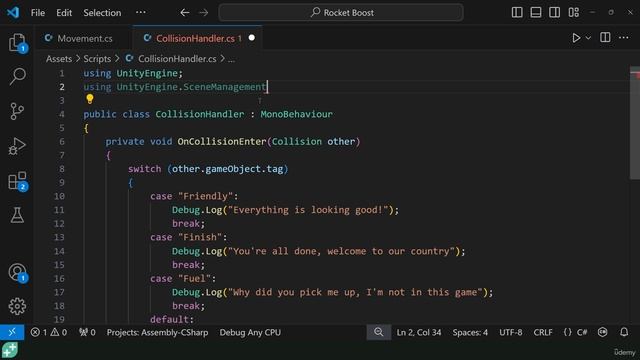Toggle the bottom panel layout icon

point(536,13)
